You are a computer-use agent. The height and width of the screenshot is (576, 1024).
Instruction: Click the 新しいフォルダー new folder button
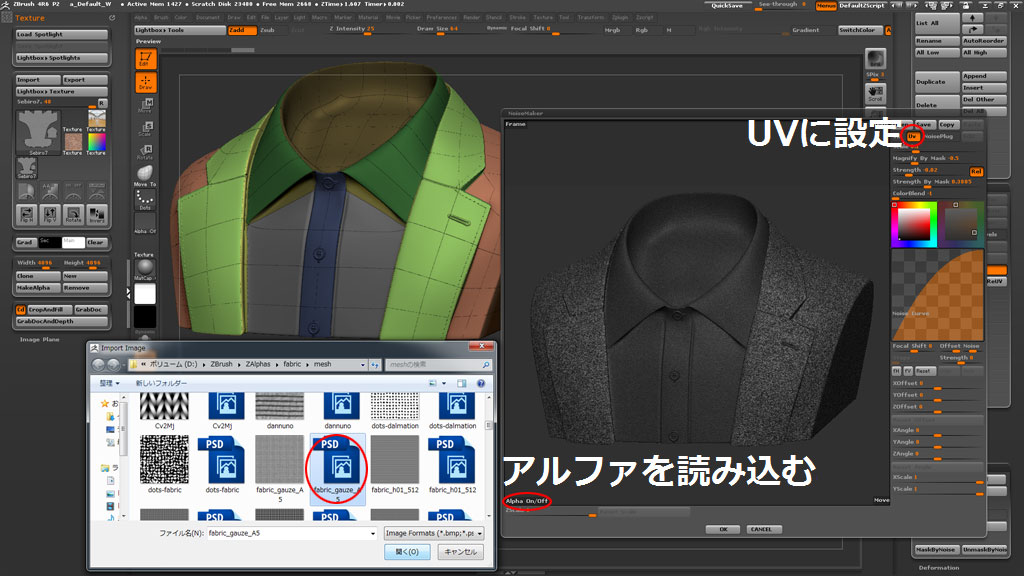161,383
